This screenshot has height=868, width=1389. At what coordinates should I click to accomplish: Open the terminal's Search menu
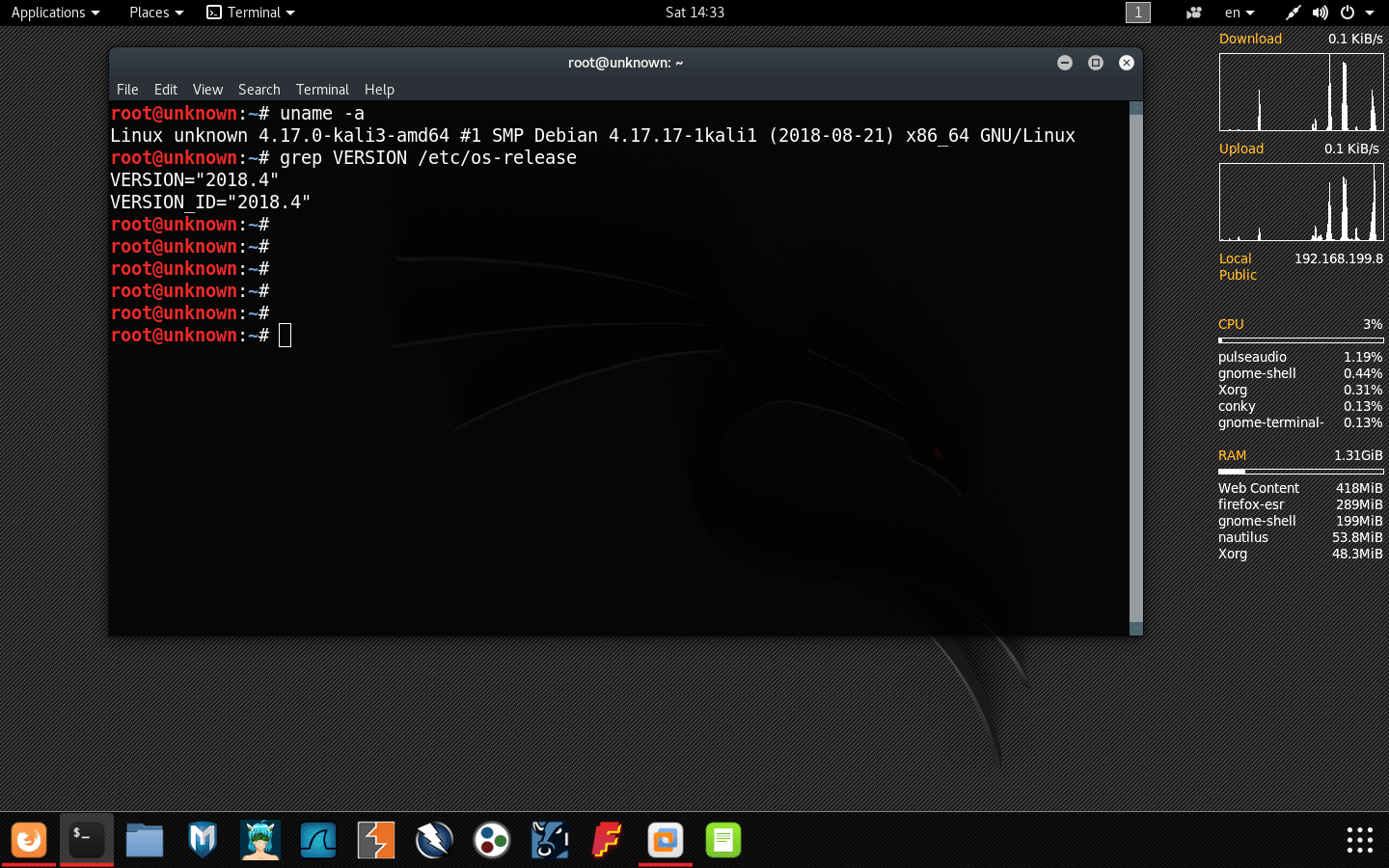[x=259, y=90]
